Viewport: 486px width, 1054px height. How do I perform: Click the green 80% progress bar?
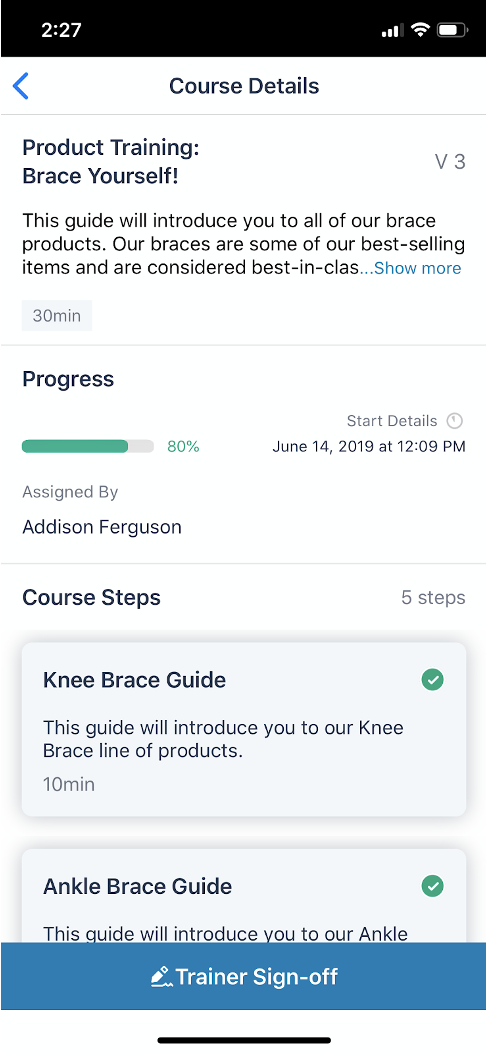pyautogui.click(x=87, y=446)
